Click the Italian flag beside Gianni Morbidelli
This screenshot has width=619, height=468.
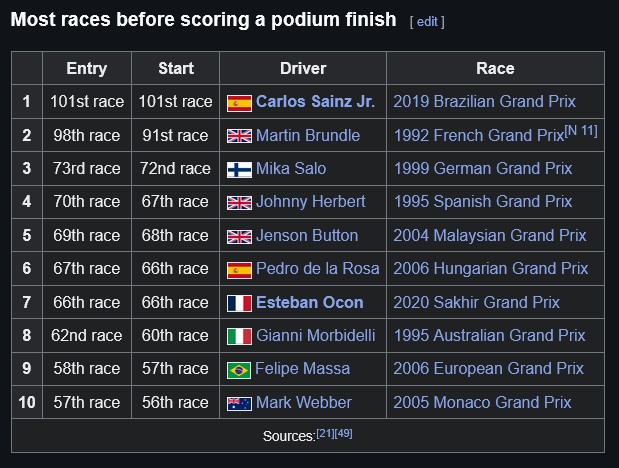(x=239, y=336)
